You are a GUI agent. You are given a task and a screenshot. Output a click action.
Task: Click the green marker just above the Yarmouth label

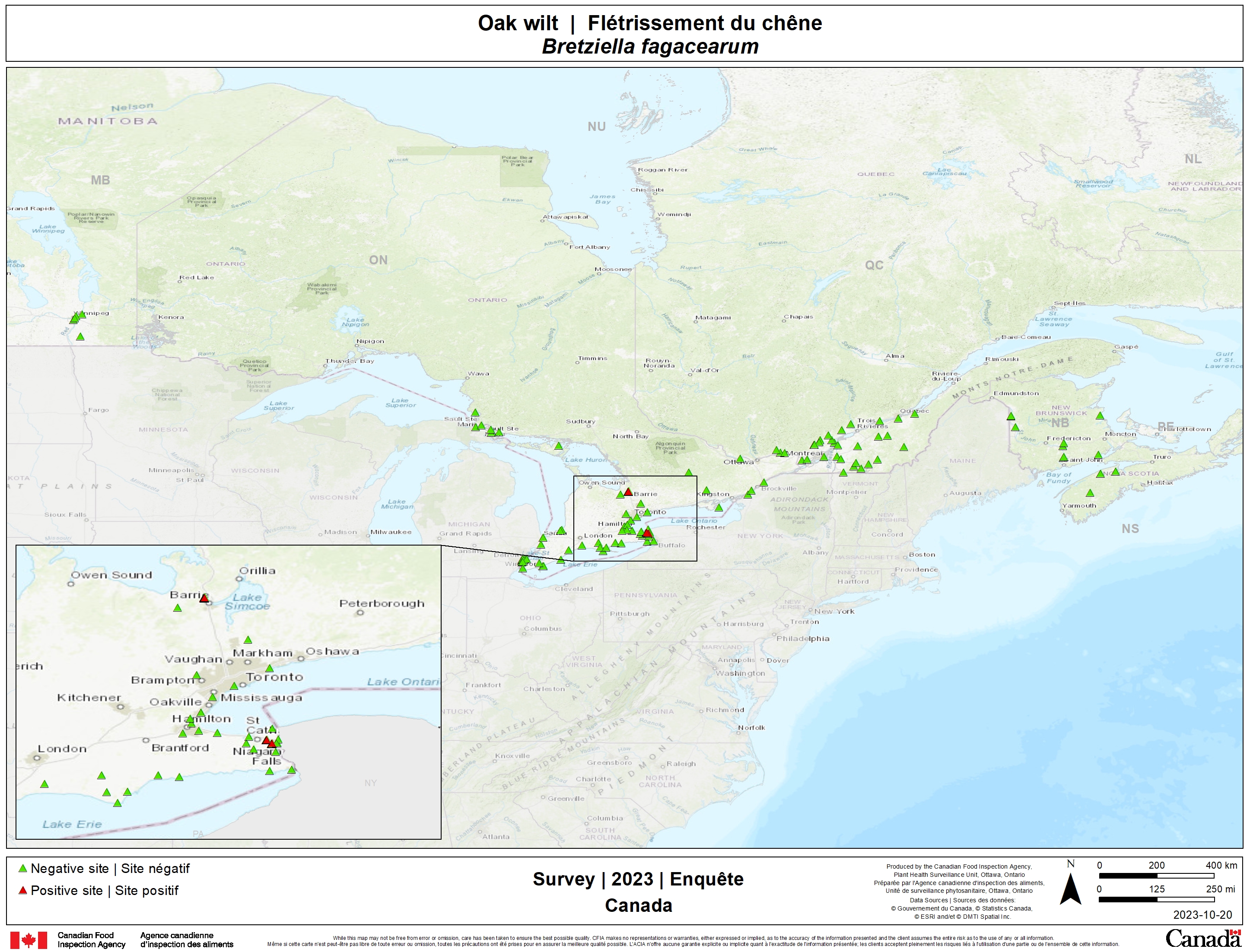pyautogui.click(x=1090, y=493)
